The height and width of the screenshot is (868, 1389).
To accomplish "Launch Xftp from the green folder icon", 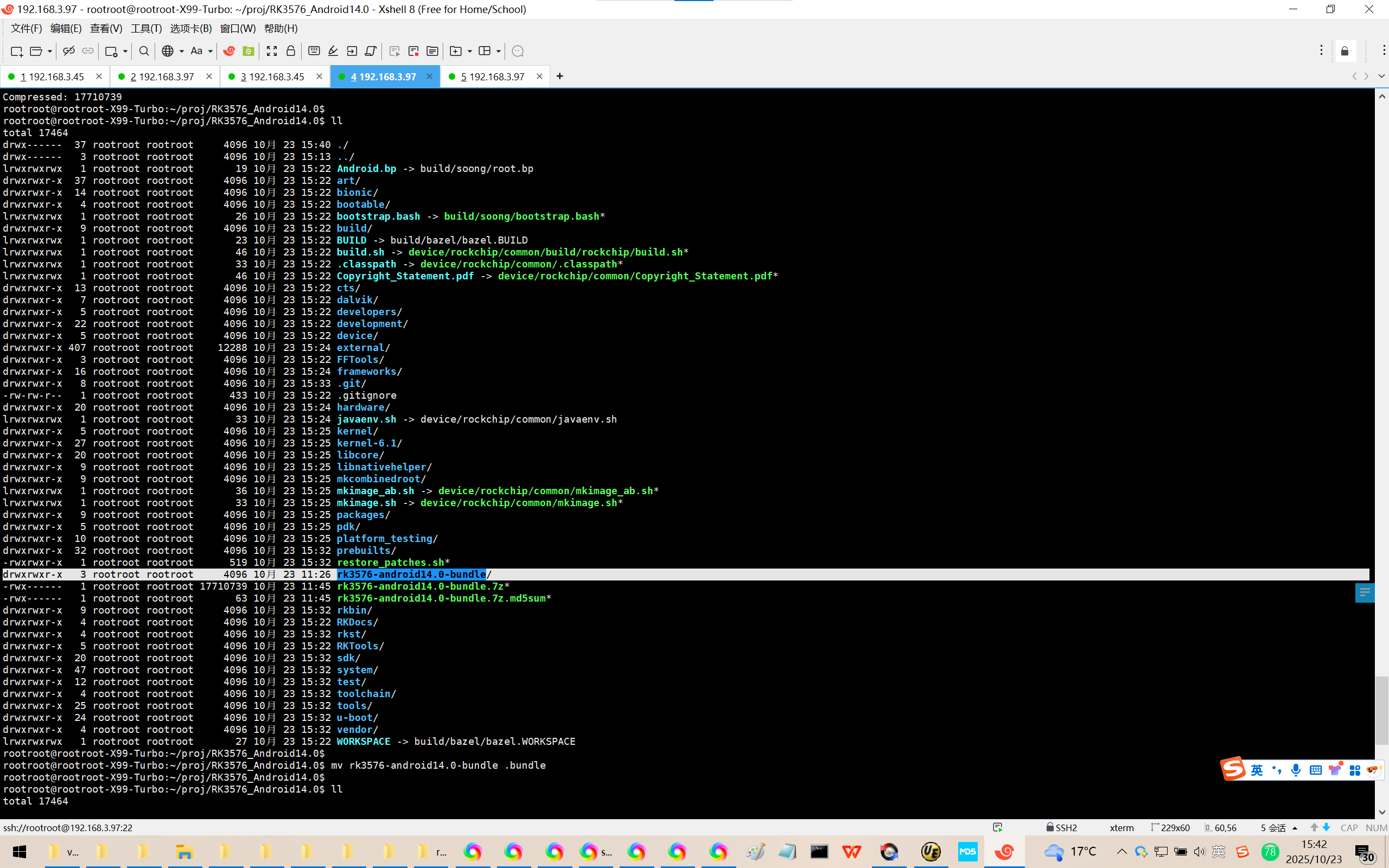I will (249, 51).
